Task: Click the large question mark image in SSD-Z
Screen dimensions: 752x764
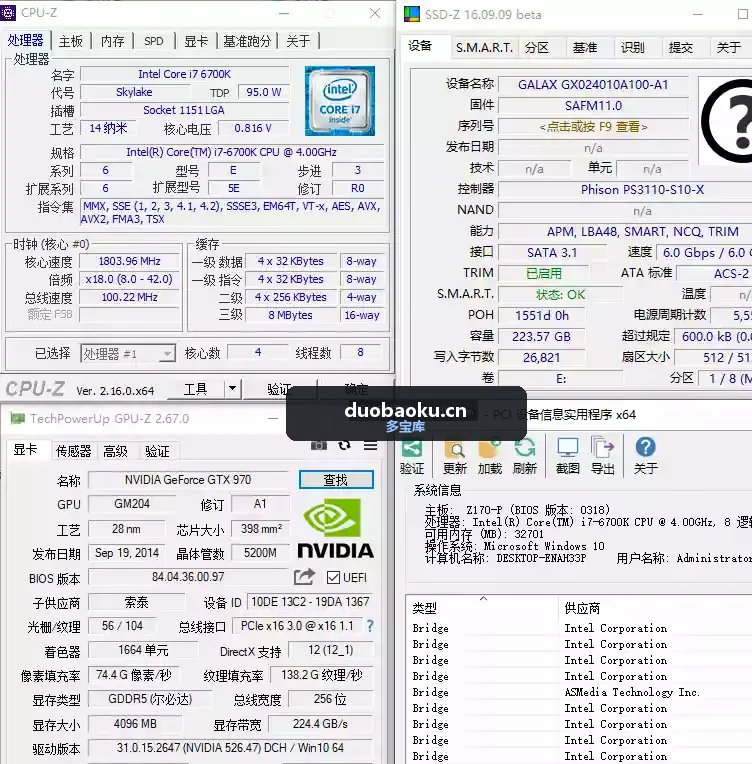Action: pos(727,121)
